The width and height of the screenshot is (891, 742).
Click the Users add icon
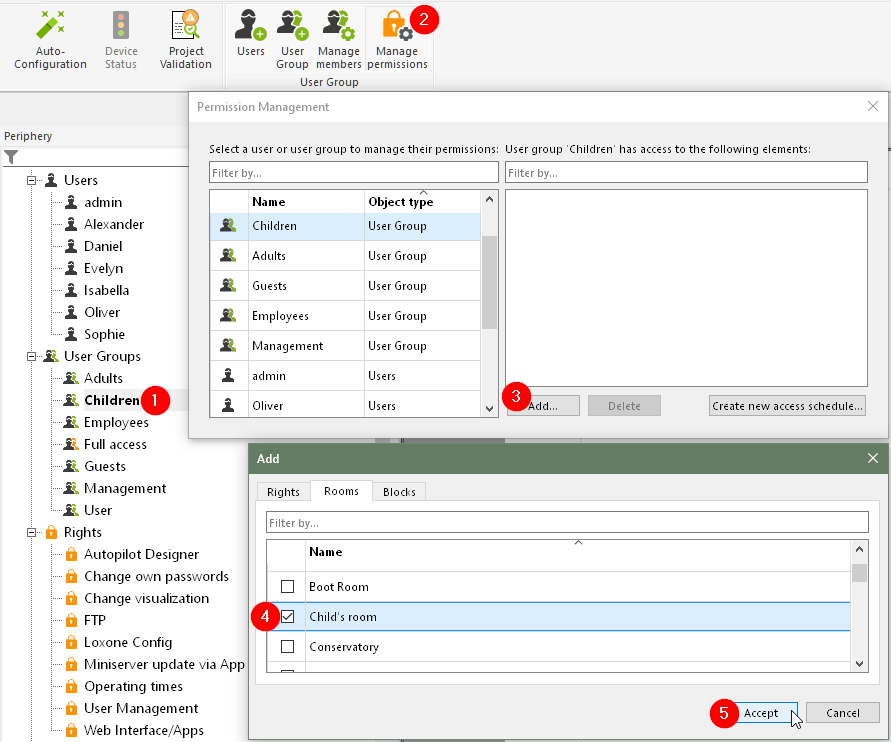(x=250, y=26)
